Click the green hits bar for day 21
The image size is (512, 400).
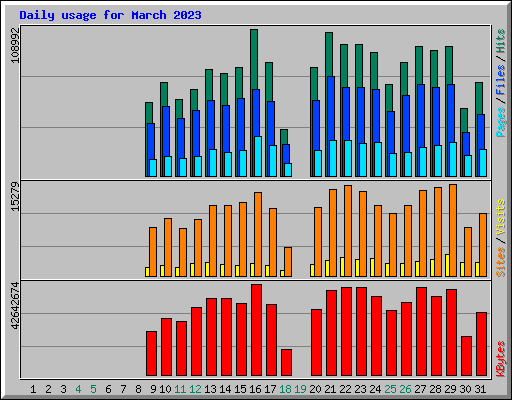pos(329,54)
